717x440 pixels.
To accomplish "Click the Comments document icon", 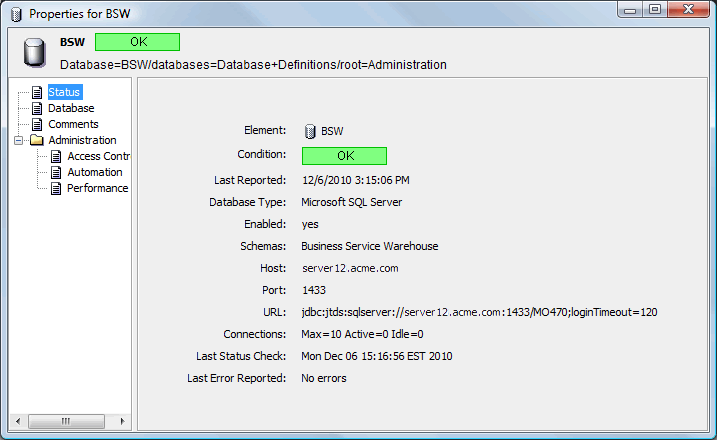I will (37, 124).
